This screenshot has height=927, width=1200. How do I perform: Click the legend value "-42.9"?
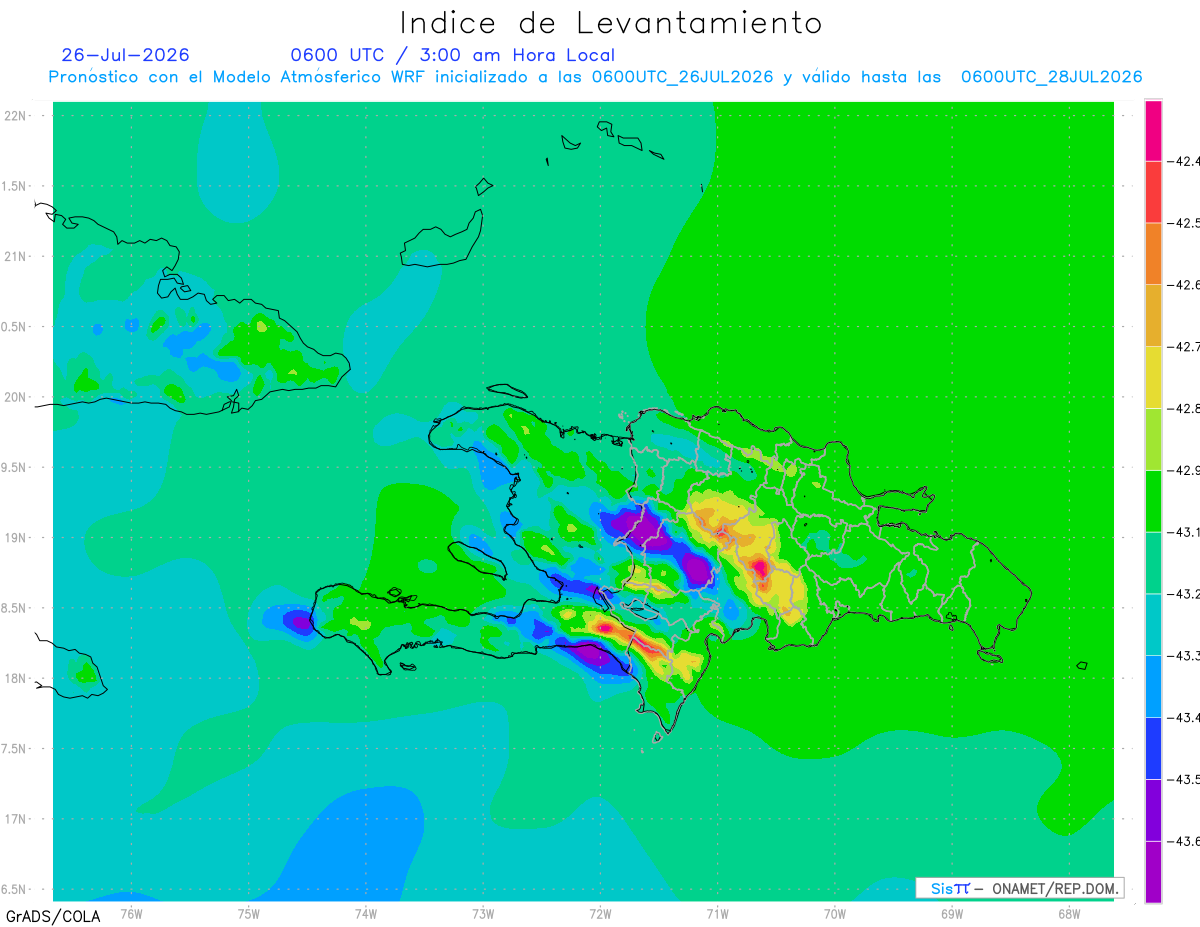(1184, 470)
